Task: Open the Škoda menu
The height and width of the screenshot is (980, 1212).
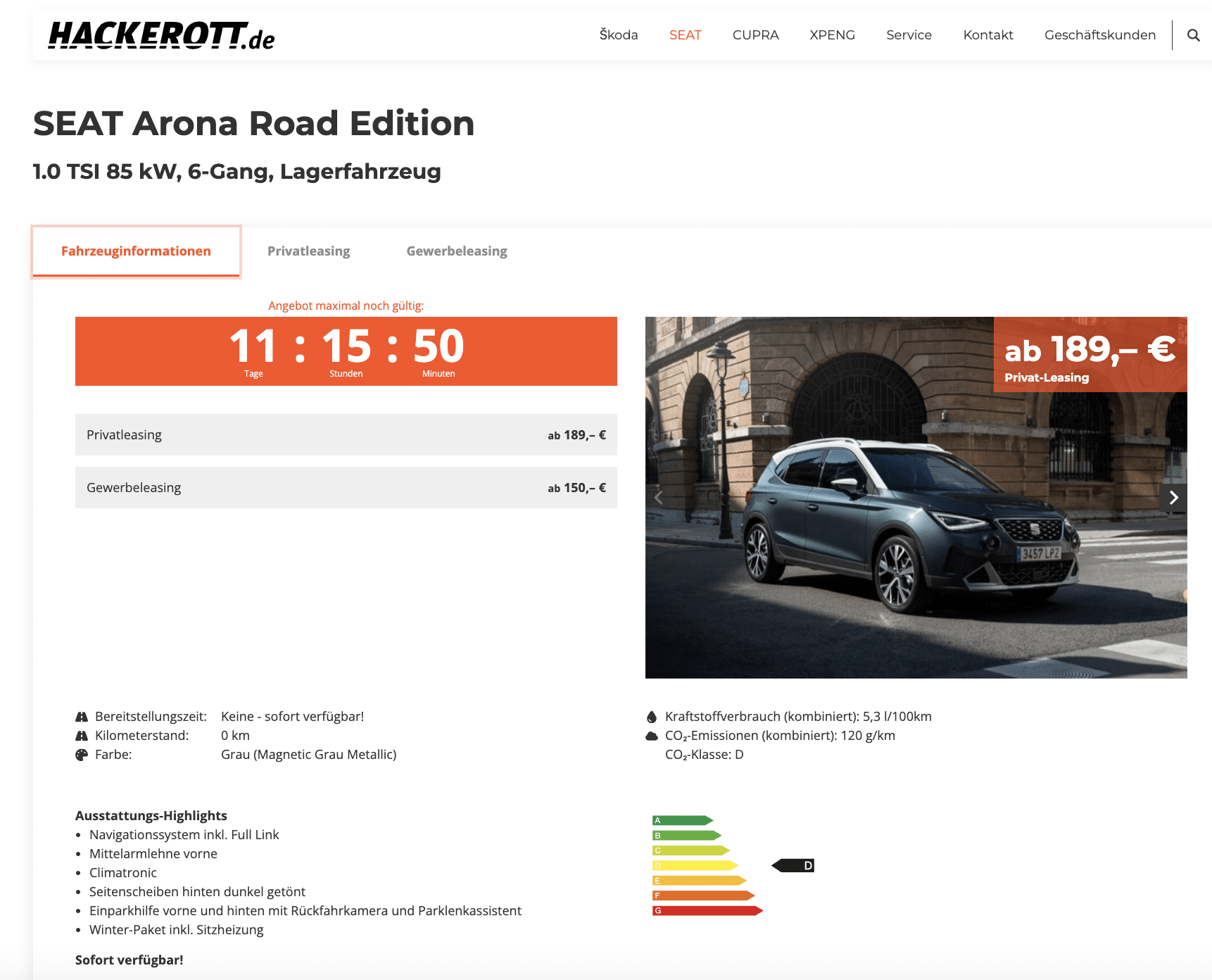Action: (619, 35)
